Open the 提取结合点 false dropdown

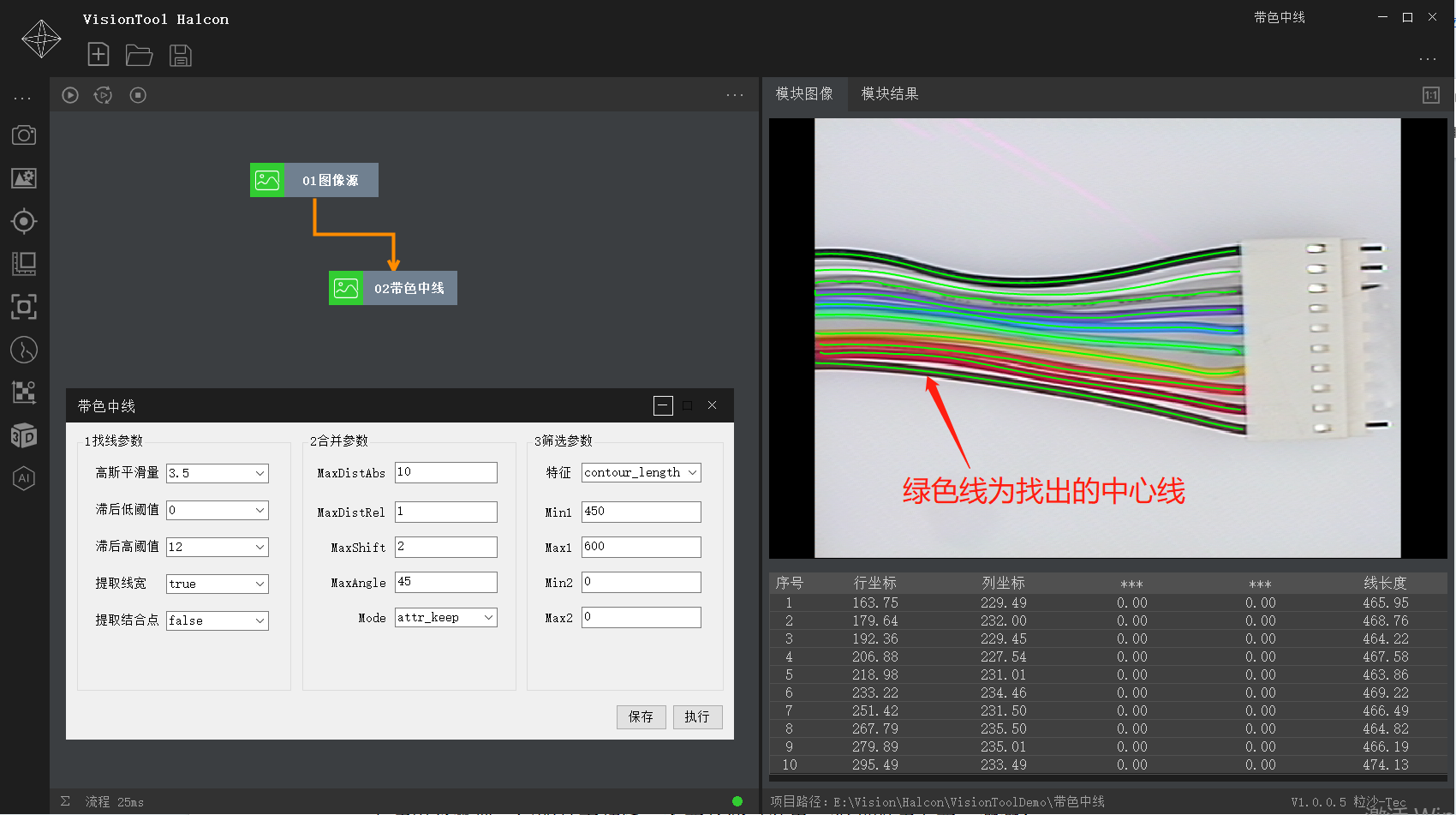click(x=218, y=620)
